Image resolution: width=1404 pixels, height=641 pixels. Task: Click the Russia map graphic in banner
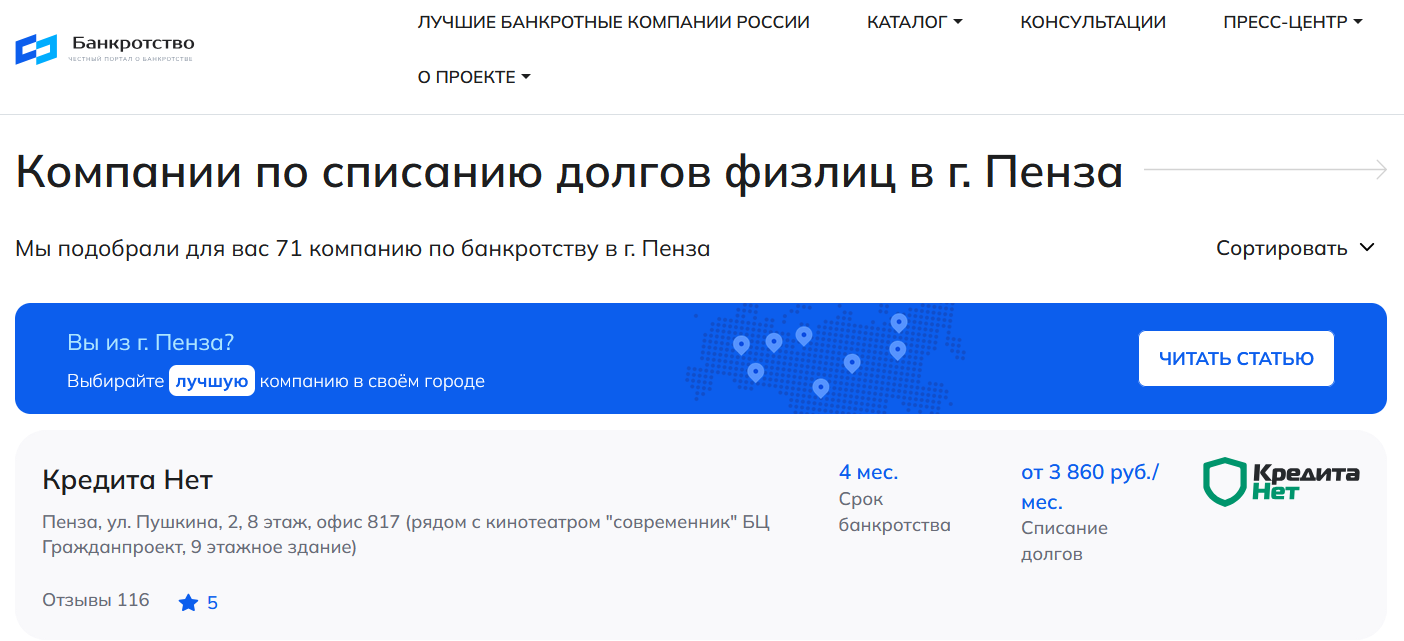826,358
